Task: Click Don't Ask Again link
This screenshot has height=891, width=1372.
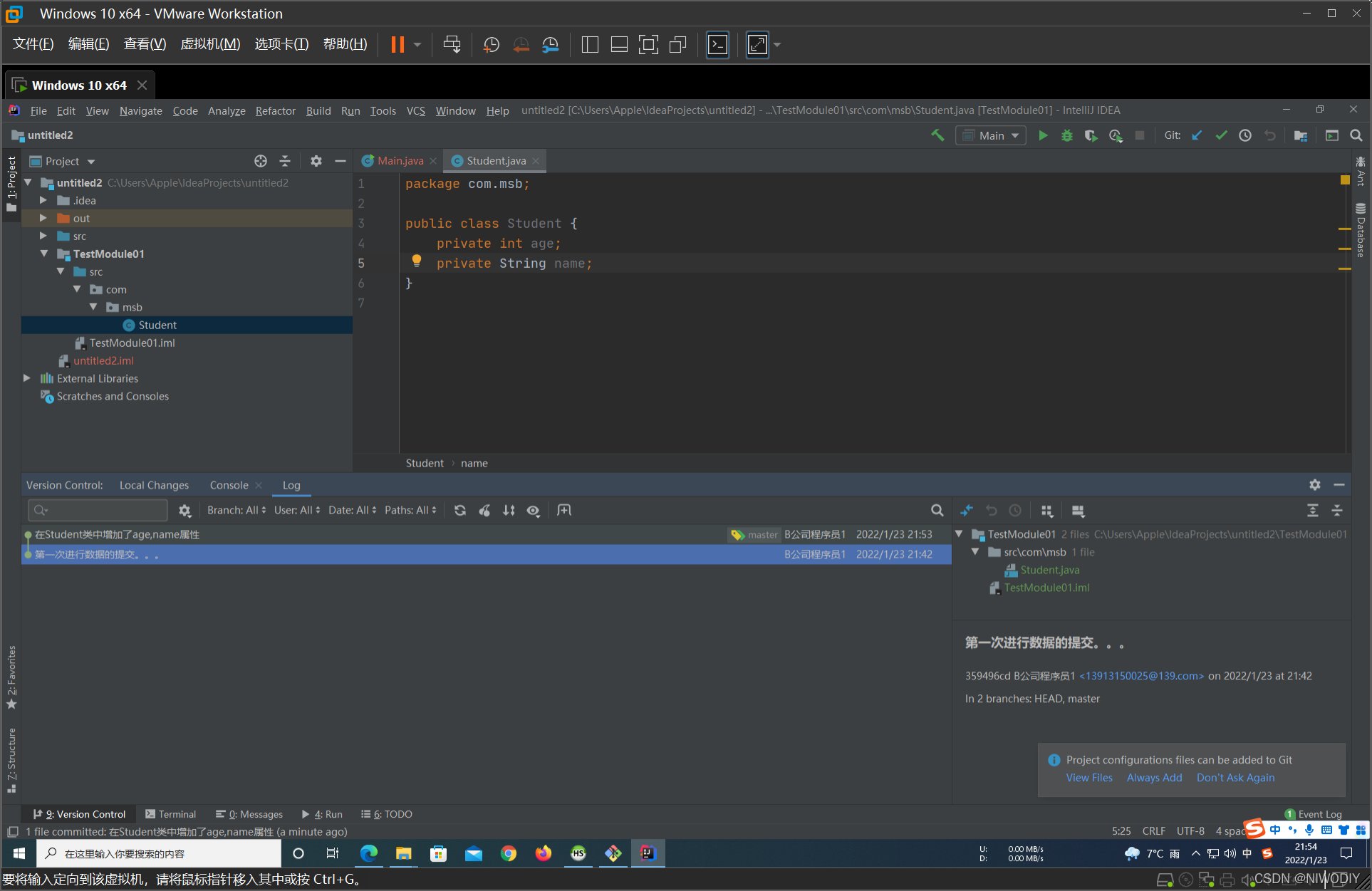Action: point(1235,778)
